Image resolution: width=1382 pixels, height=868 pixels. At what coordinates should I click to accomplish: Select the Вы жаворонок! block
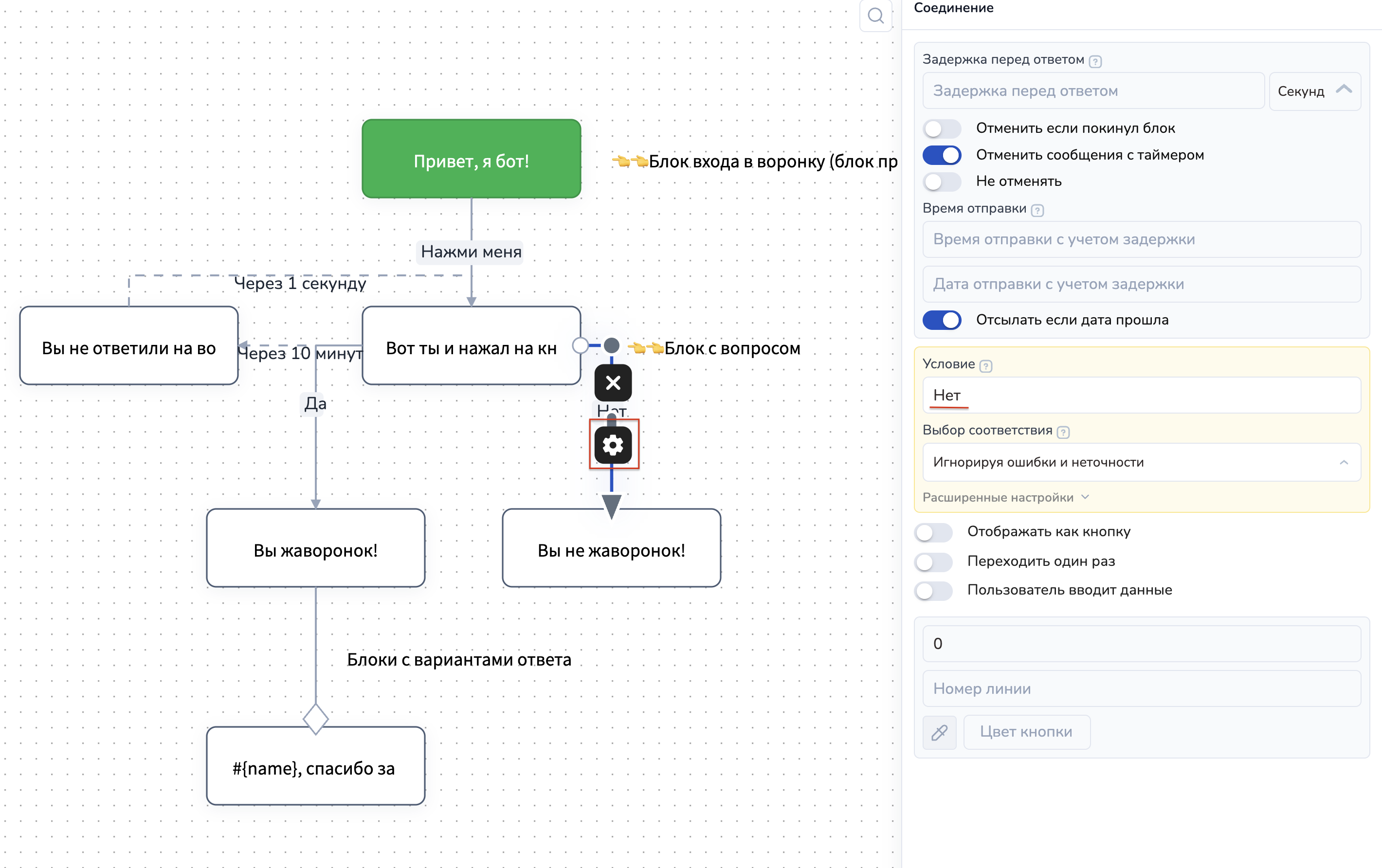pos(316,548)
